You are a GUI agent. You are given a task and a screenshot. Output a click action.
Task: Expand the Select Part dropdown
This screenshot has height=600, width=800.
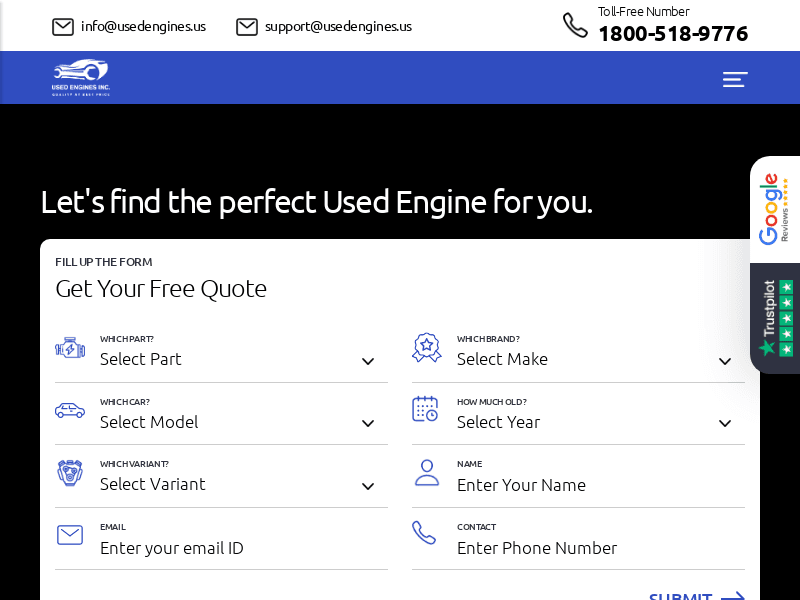pyautogui.click(x=238, y=359)
